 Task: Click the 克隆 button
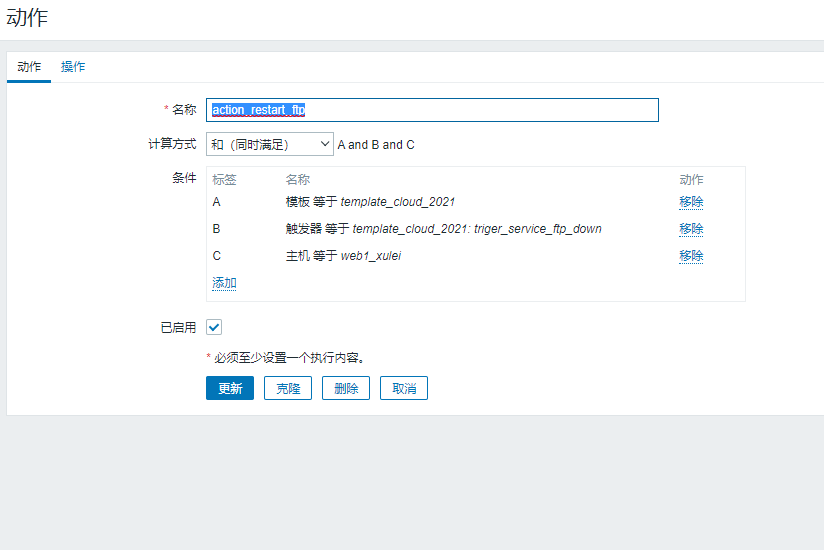(288, 388)
